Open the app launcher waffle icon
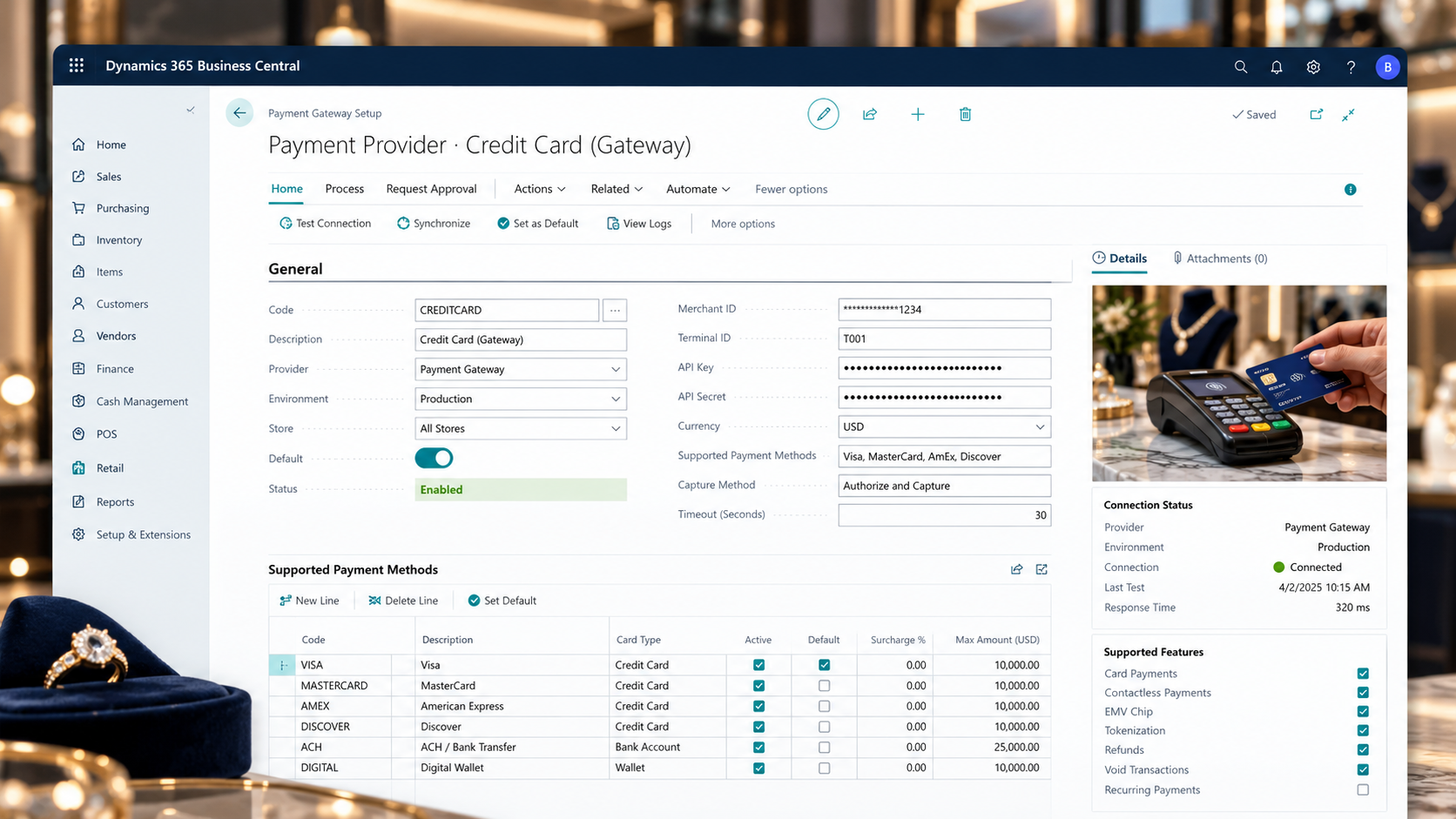1456x819 pixels. (77, 65)
